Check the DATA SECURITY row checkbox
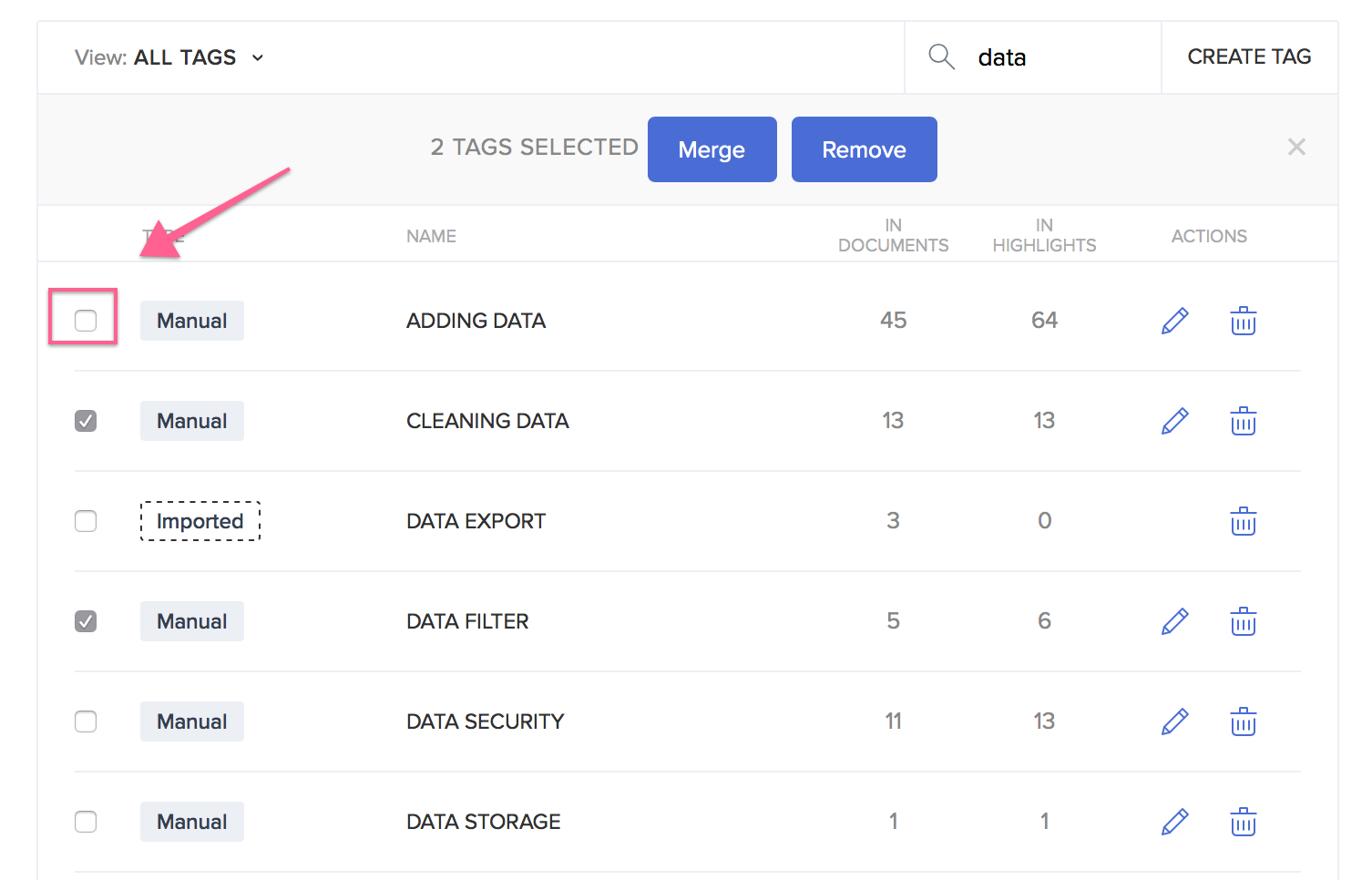 86,721
